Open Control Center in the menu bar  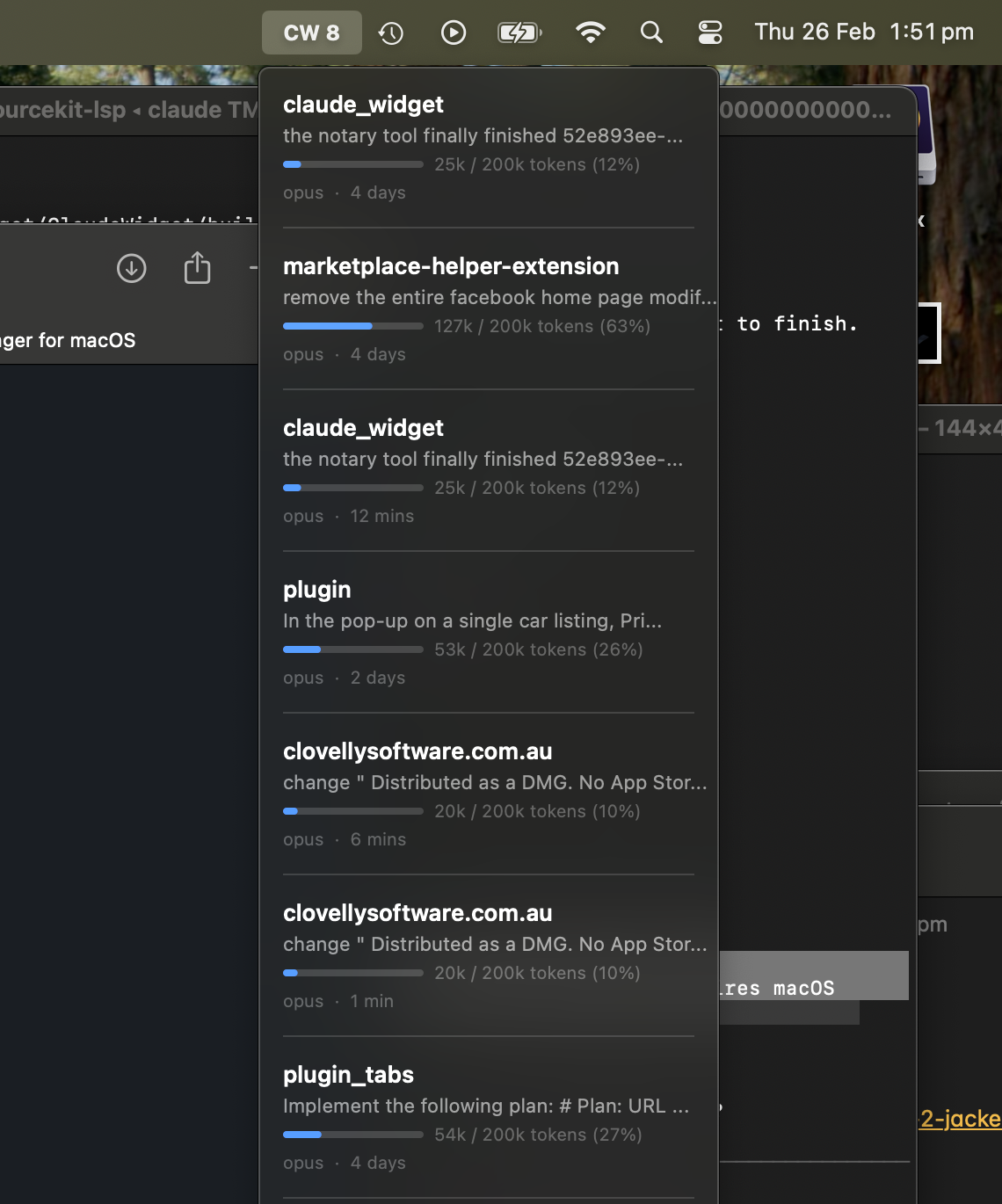(x=709, y=32)
